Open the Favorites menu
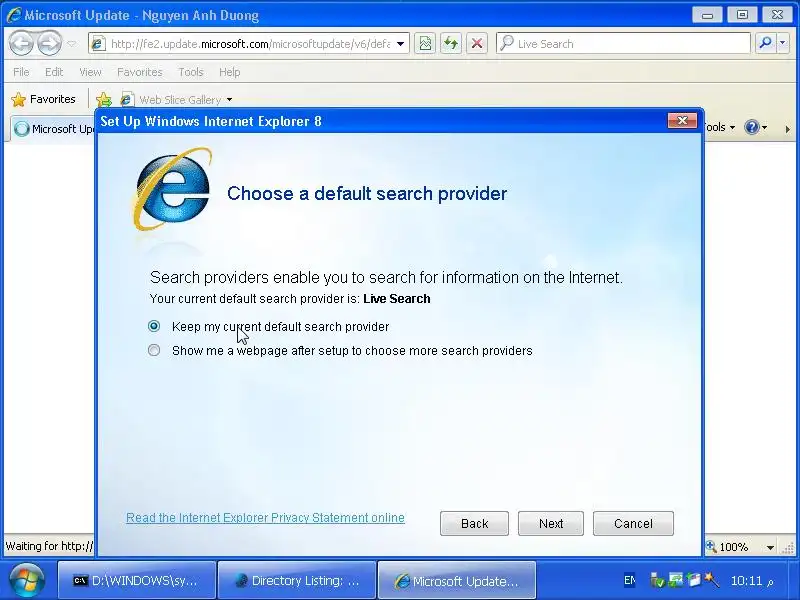The image size is (800, 600). pos(139,72)
